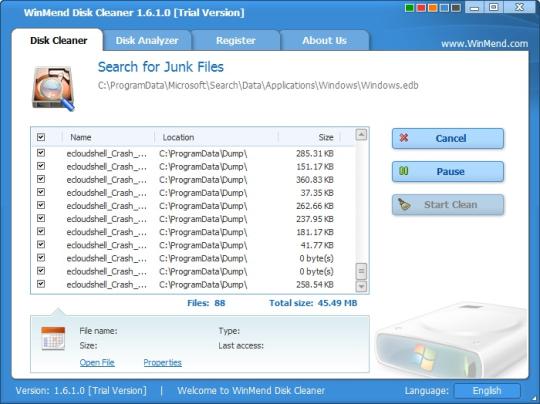540x404 pixels.
Task: Click the Open File link
Action: [x=97, y=362]
